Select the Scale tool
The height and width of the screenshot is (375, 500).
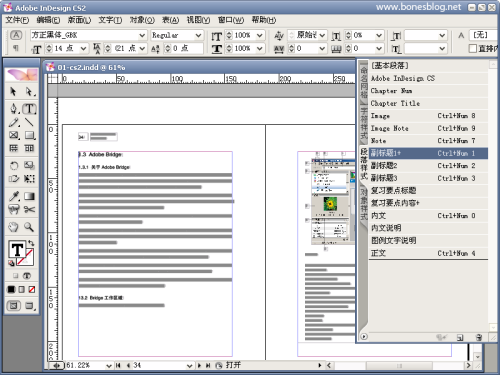click(x=29, y=166)
